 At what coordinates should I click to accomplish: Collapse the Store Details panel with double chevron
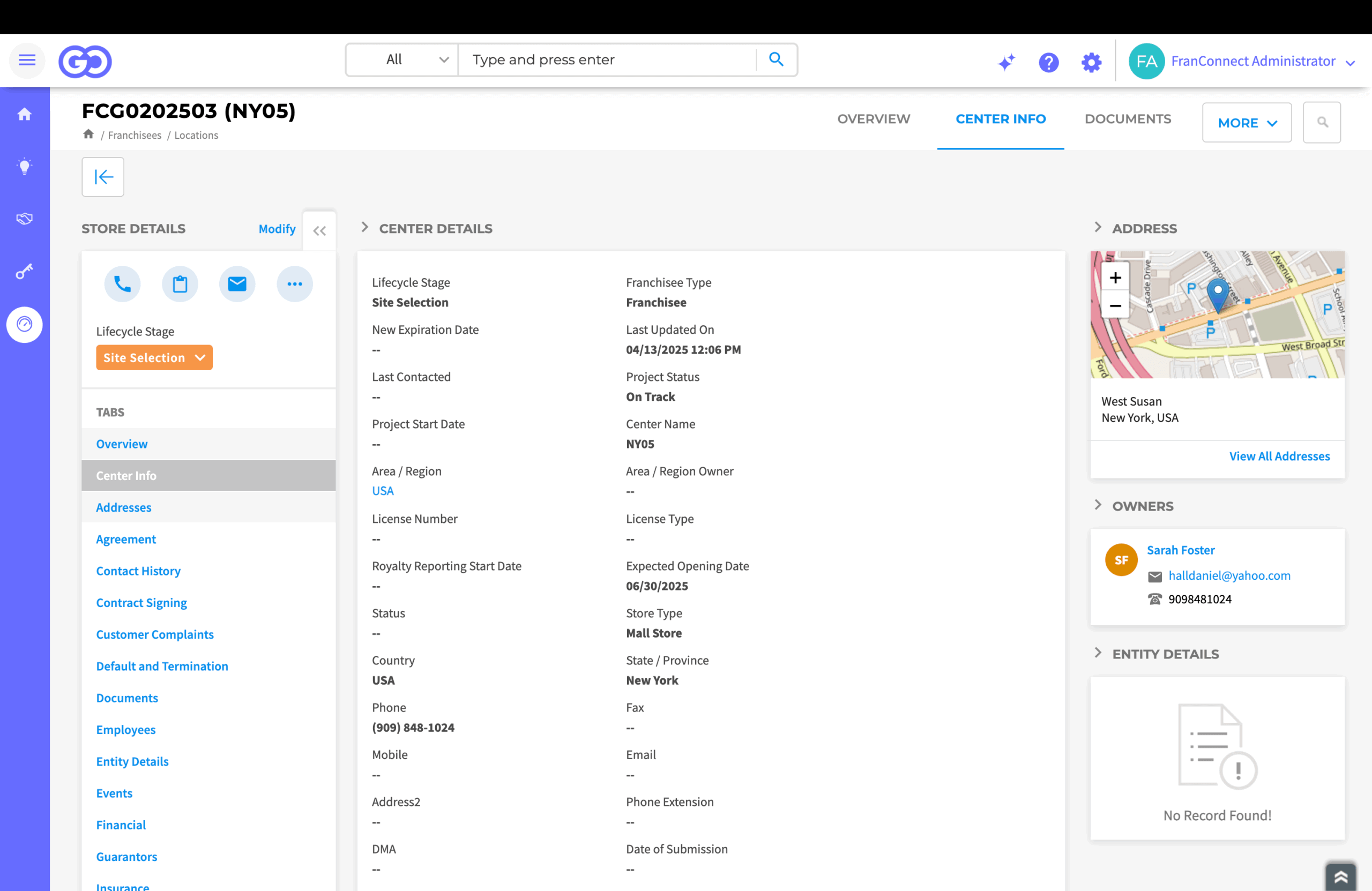pyautogui.click(x=319, y=230)
